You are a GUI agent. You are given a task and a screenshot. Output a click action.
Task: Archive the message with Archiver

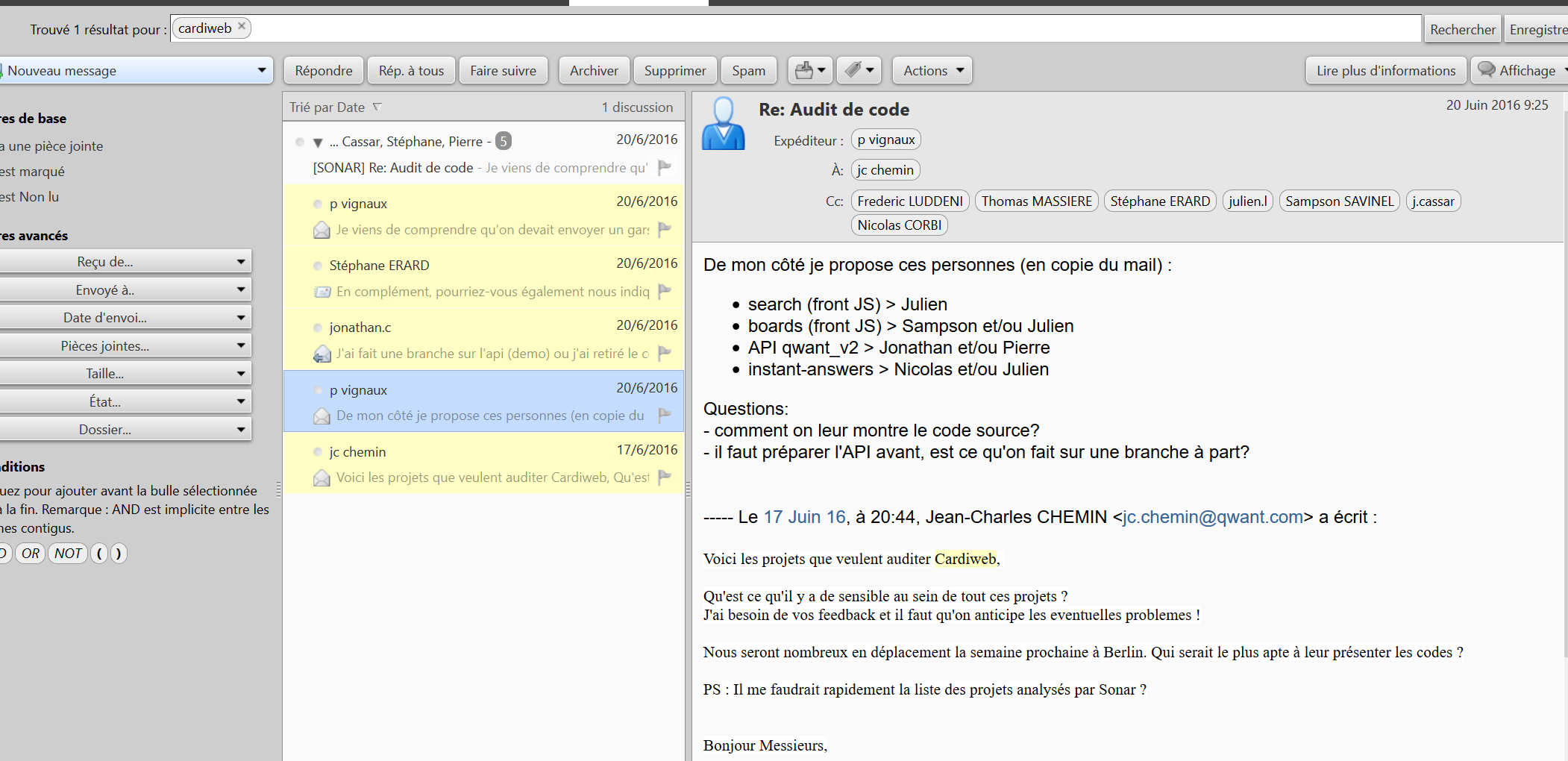[594, 70]
